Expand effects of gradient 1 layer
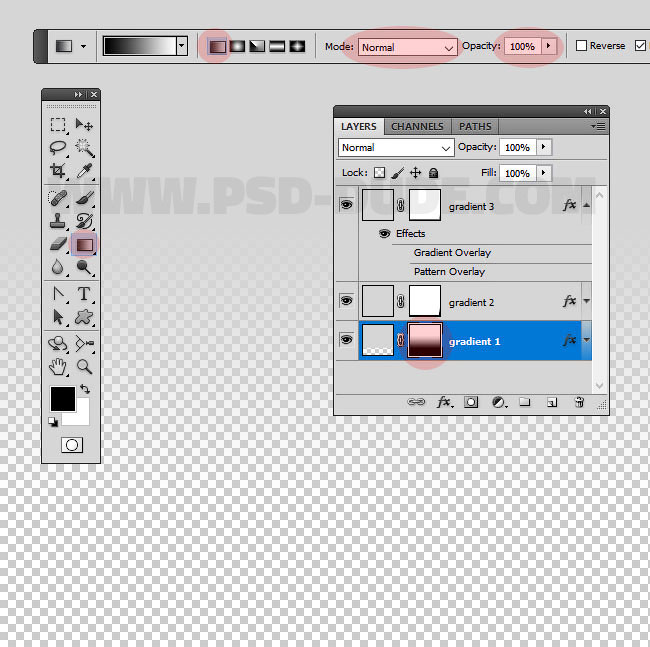 pyautogui.click(x=587, y=340)
